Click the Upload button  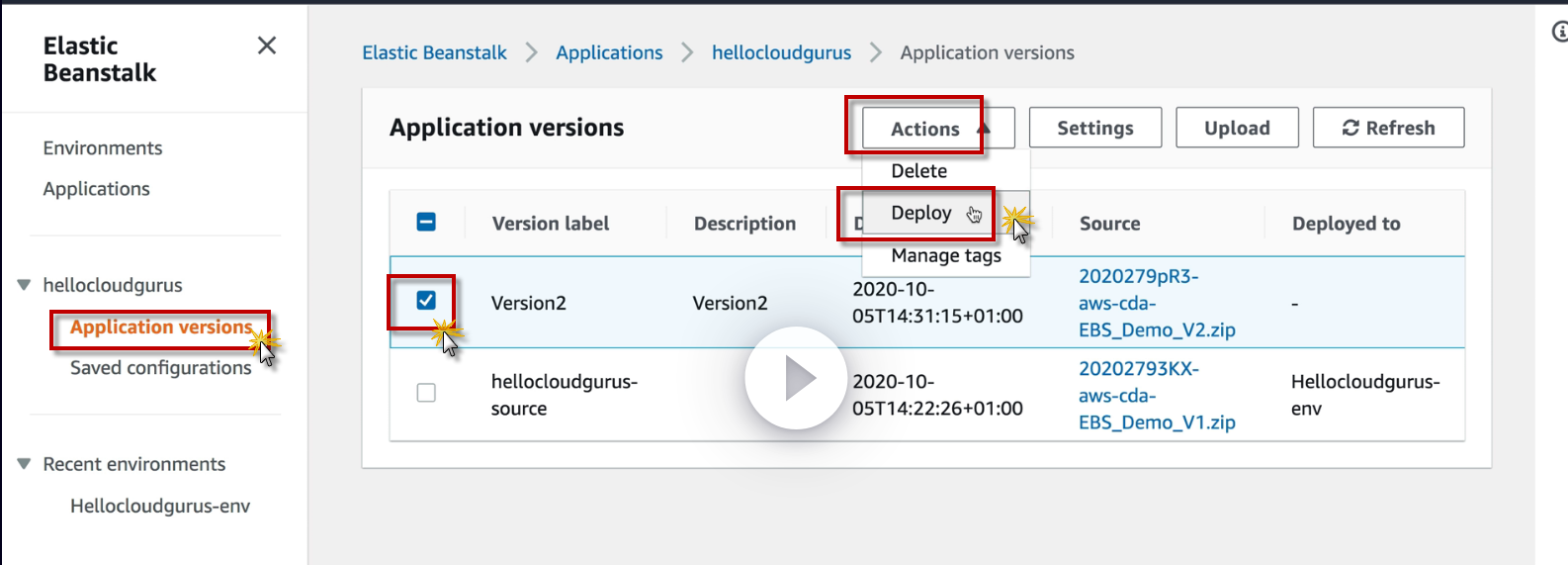[1236, 128]
